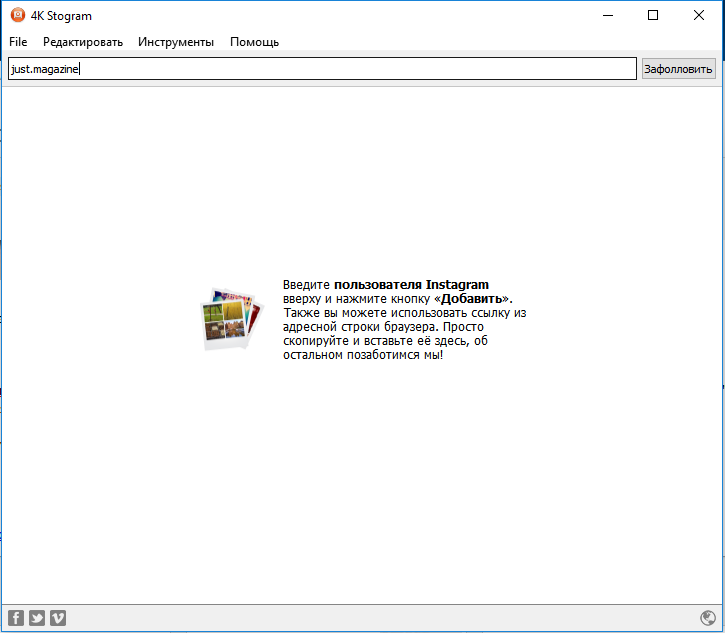Click the globe icon at bottom right
The width and height of the screenshot is (725, 633).
tap(708, 618)
